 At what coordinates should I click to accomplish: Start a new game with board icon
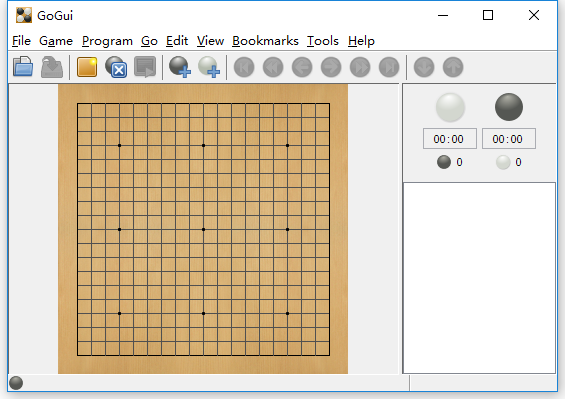click(87, 67)
